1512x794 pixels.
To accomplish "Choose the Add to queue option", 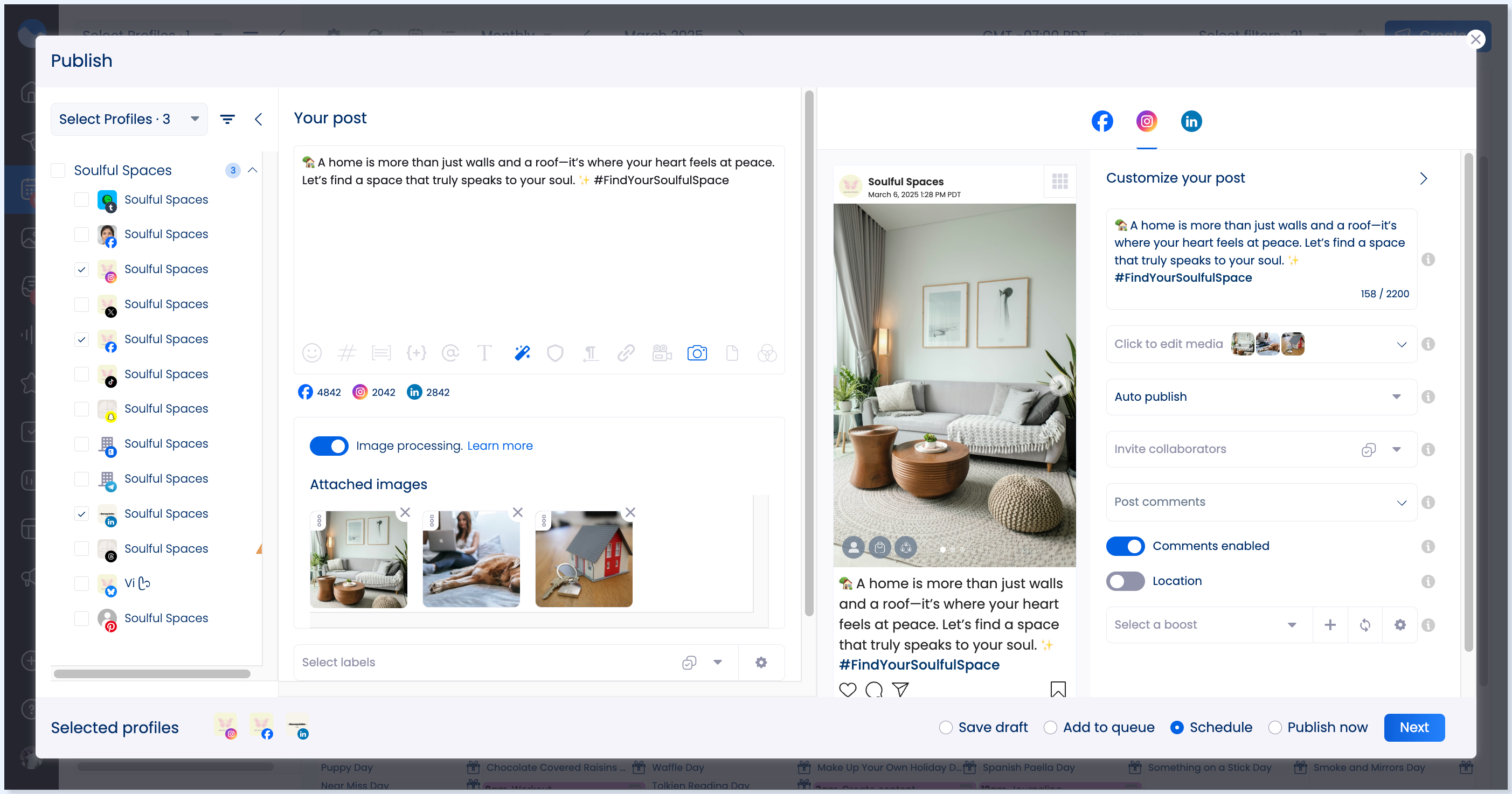I will [x=1050, y=728].
